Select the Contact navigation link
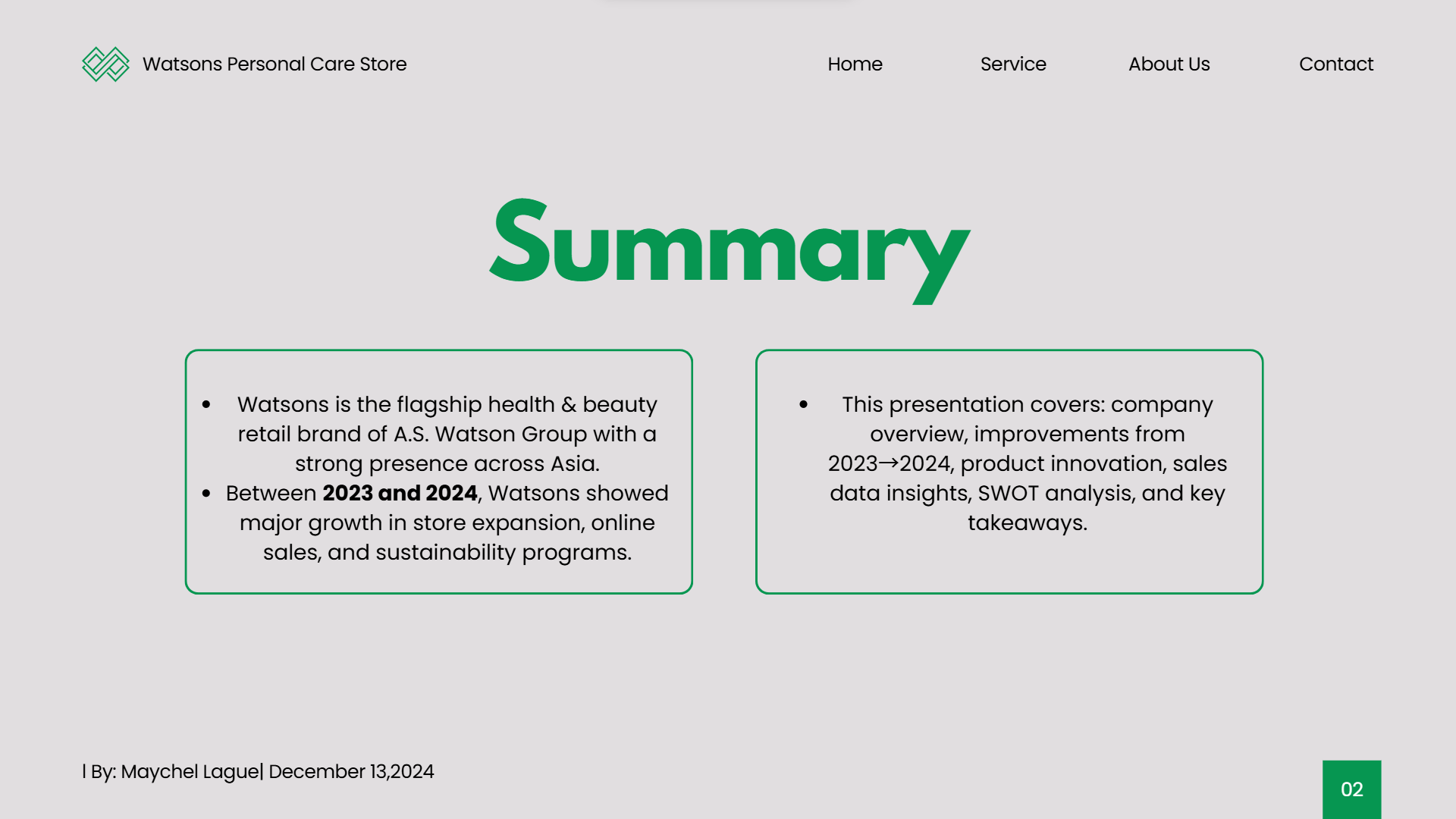 tap(1335, 64)
